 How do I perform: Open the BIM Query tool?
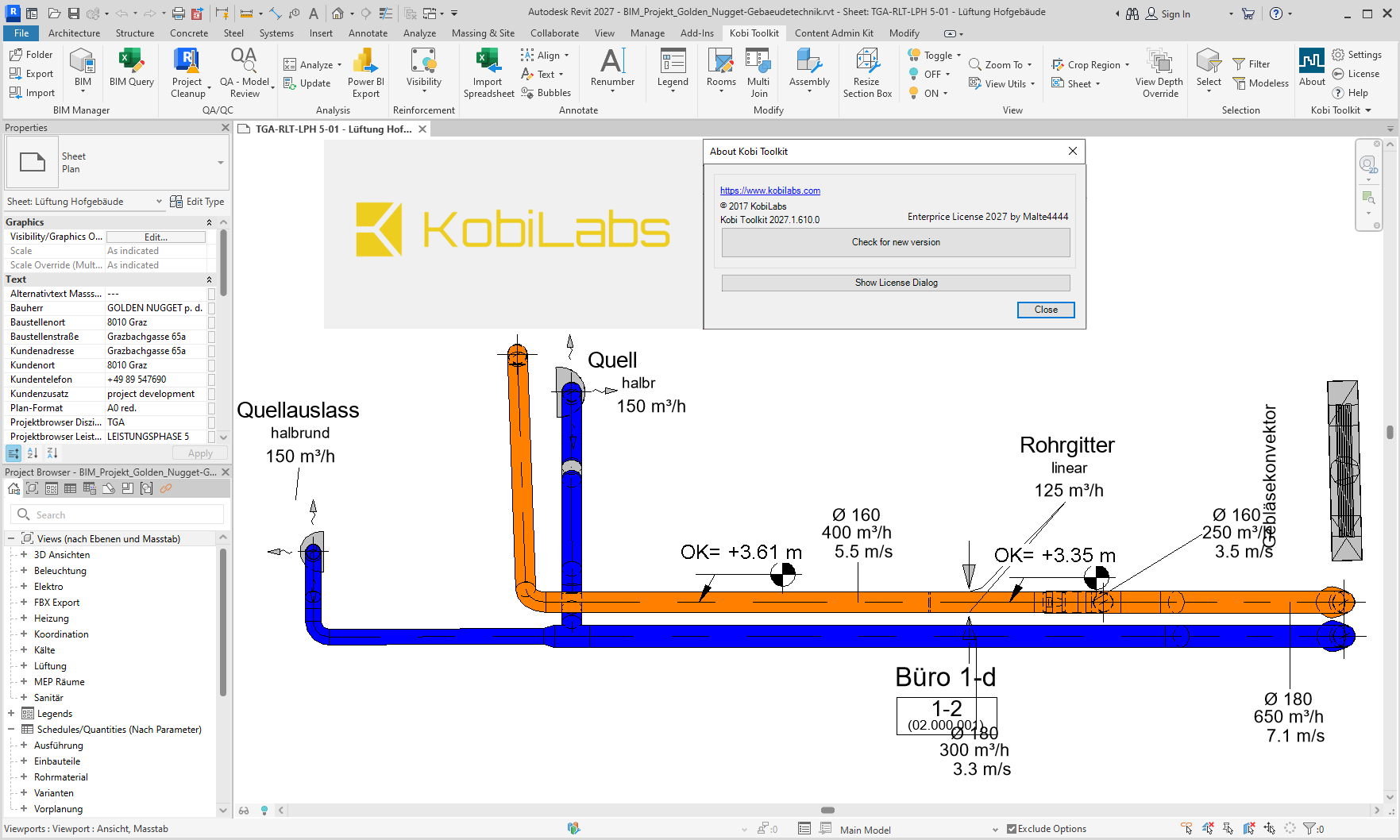131,67
